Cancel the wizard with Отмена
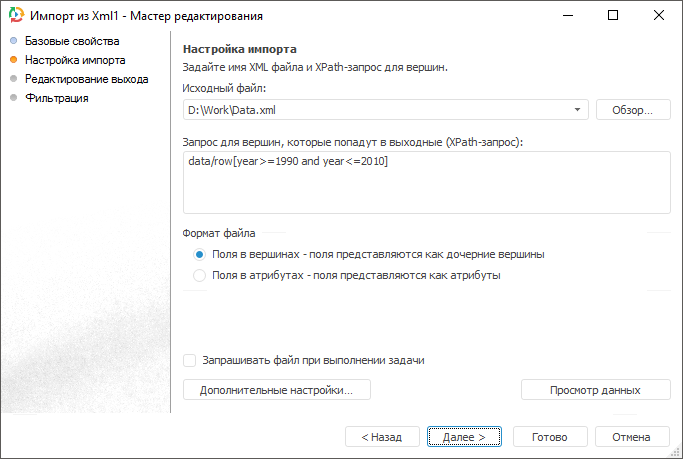Image resolution: width=683 pixels, height=459 pixels. coord(631,437)
